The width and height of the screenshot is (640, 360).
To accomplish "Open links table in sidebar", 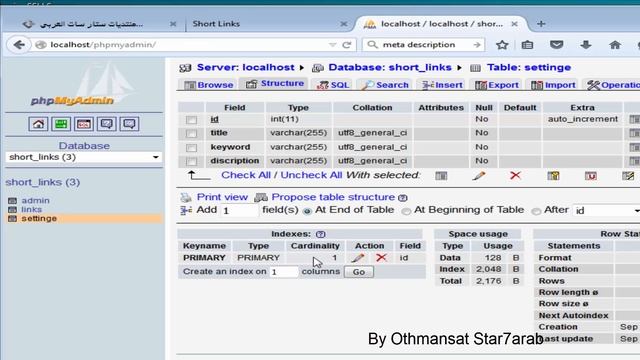I will [31, 209].
